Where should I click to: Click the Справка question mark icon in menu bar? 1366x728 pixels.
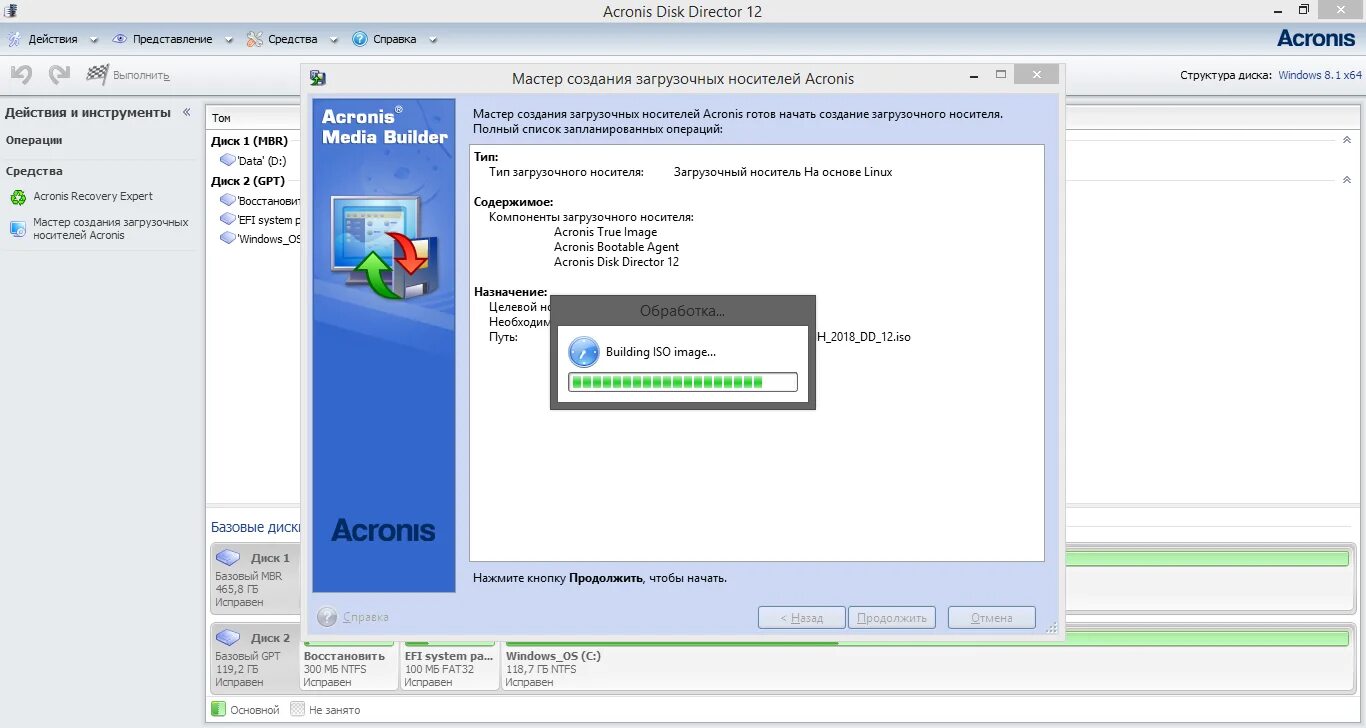[360, 39]
